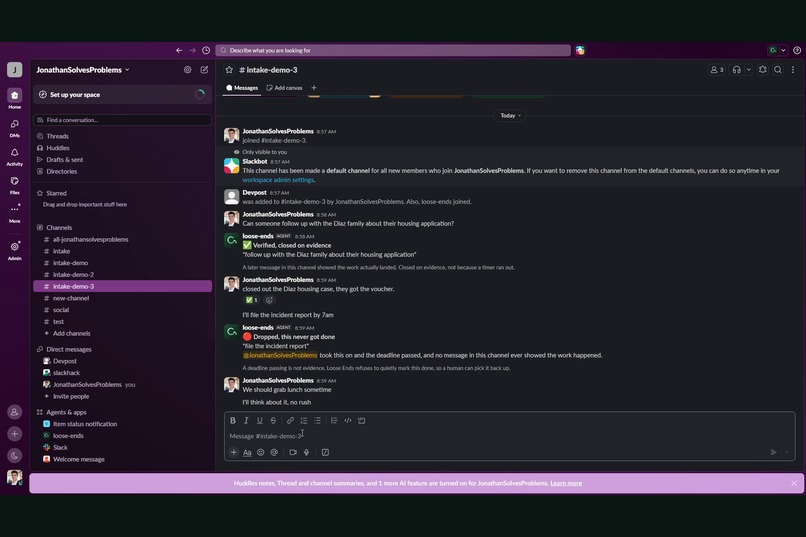The height and width of the screenshot is (537, 806).
Task: Open the workspace admin settings link
Action: [x=278, y=180]
